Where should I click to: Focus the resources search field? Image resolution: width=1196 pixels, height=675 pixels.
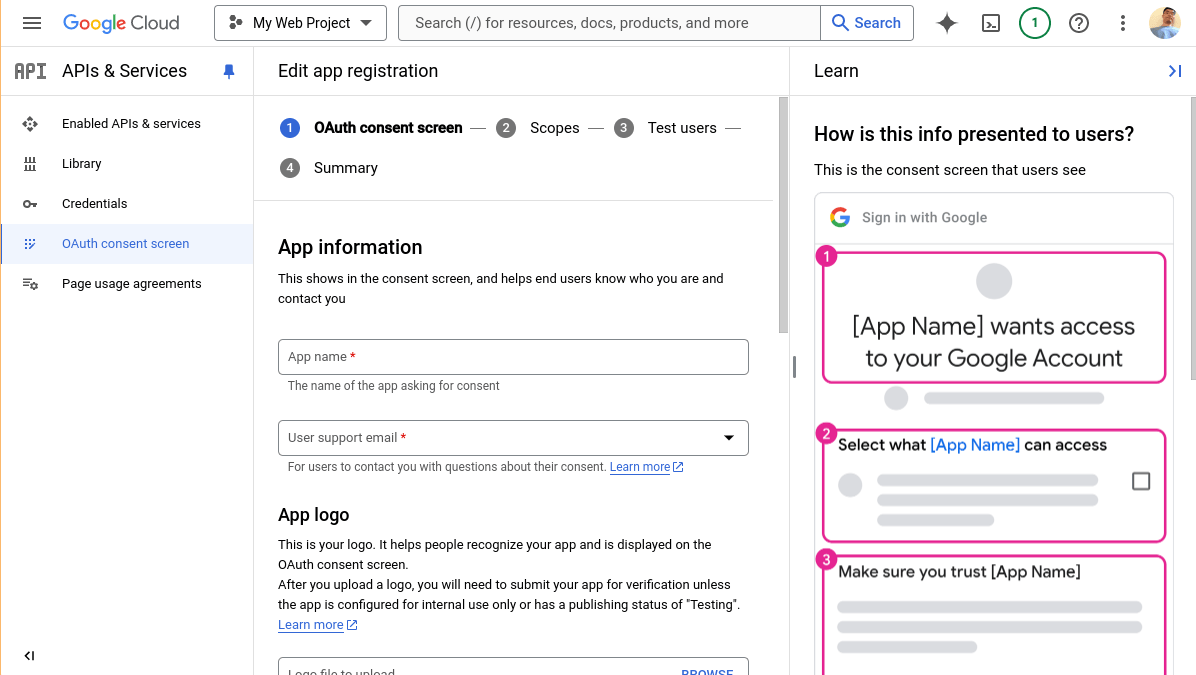(609, 23)
